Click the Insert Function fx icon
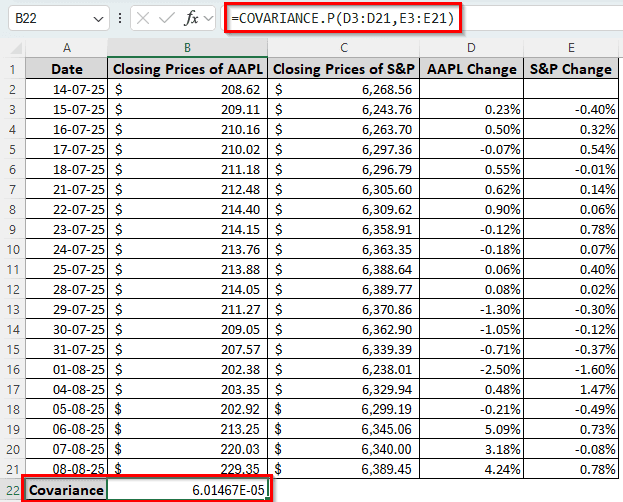623x502 pixels. pyautogui.click(x=191, y=19)
